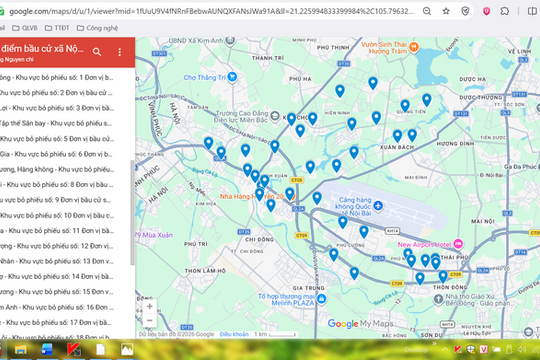Screen dimensions: 540x360
Task: Select list row Khu vực bỏ phiếu số: 2
Action: 65,93
